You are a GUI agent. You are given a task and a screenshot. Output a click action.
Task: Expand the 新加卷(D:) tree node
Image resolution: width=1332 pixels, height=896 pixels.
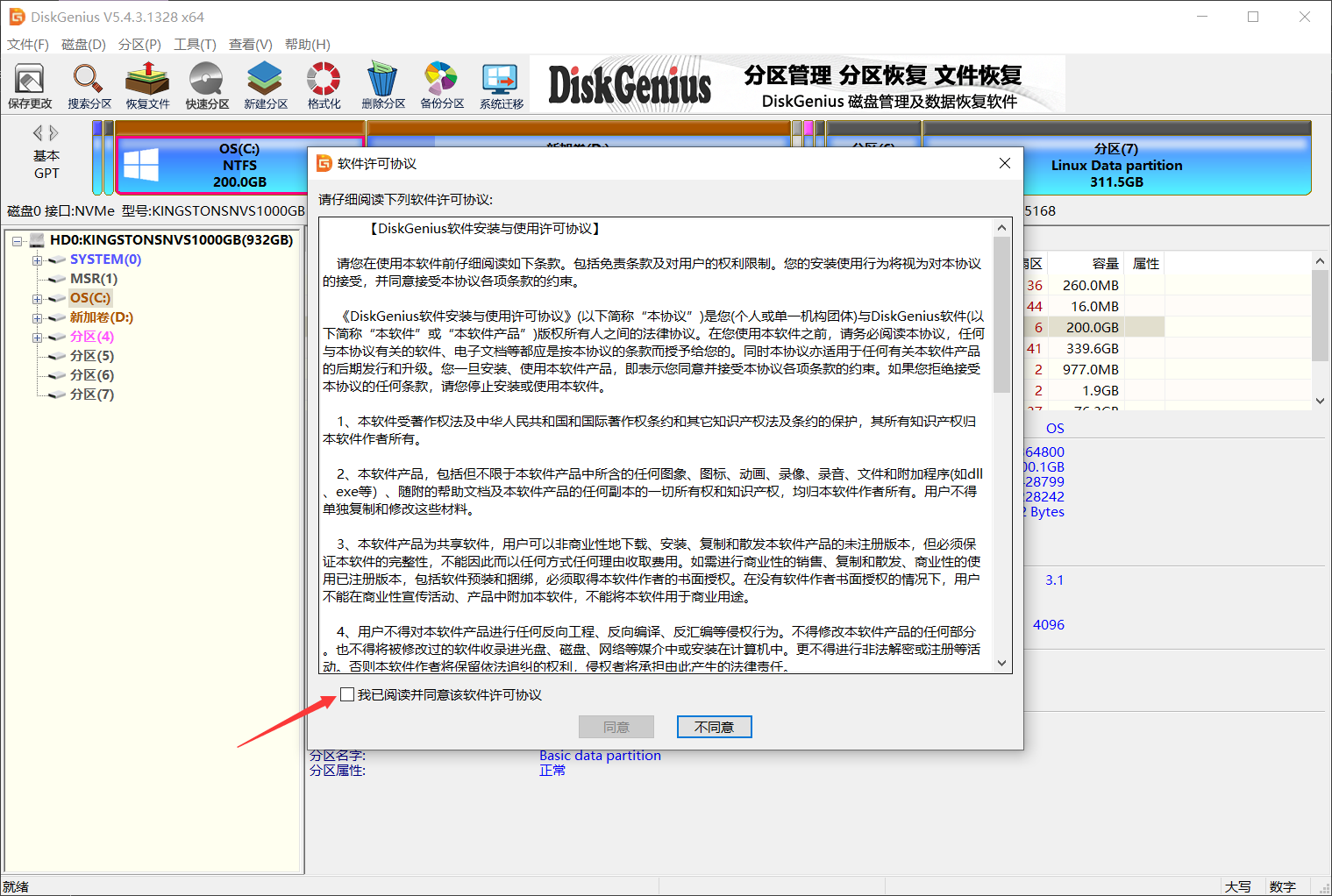[x=37, y=318]
